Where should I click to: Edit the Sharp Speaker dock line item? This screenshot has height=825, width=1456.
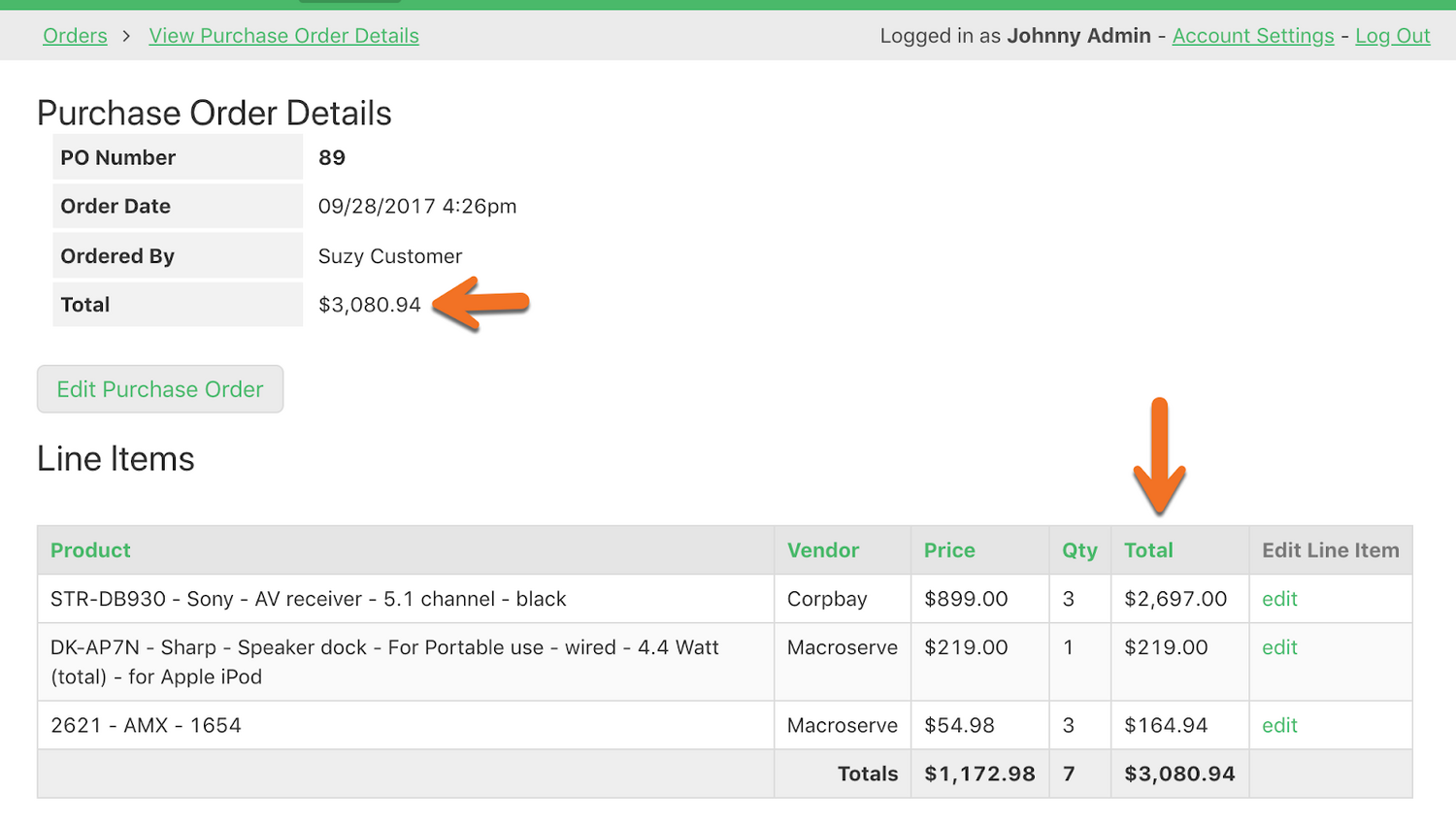click(x=1279, y=647)
